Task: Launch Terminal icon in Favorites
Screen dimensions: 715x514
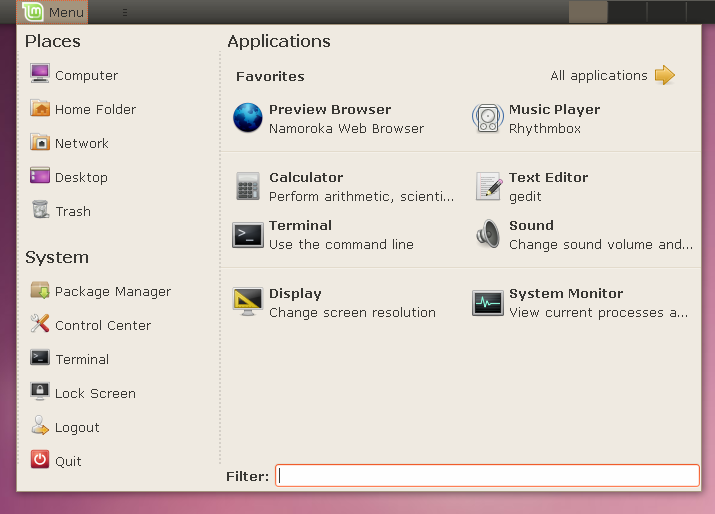Action: coord(248,235)
